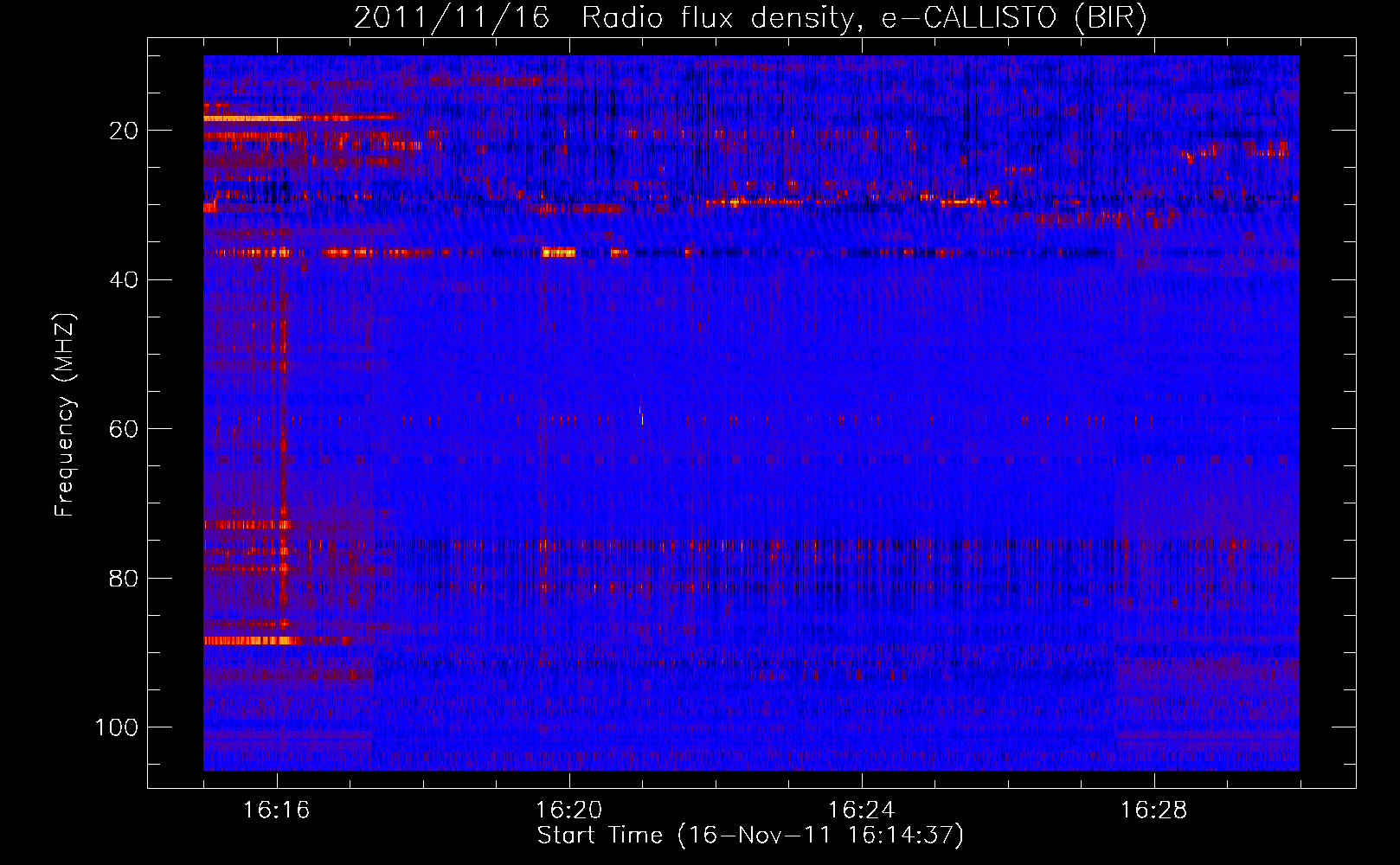Viewport: 1400px width, 865px height.
Task: Click the 'Start Time (16-Nov-11 16:14:37)' label
Action: 750,836
